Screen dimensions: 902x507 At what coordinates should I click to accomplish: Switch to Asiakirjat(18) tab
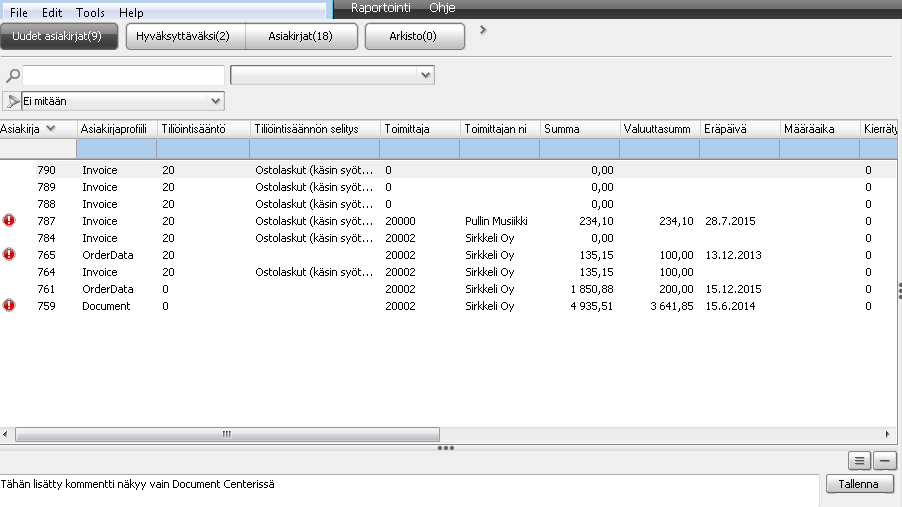301,36
